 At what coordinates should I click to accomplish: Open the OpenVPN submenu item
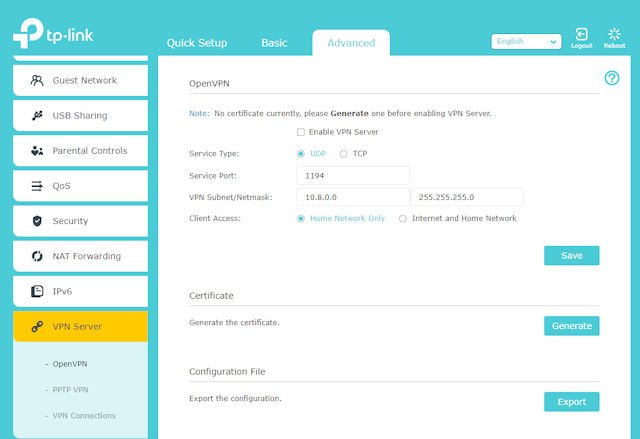tap(70, 364)
